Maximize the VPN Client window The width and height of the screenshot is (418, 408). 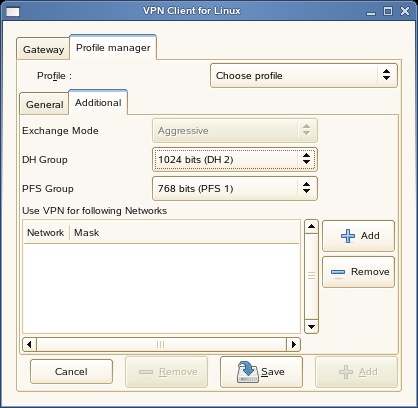(x=388, y=11)
